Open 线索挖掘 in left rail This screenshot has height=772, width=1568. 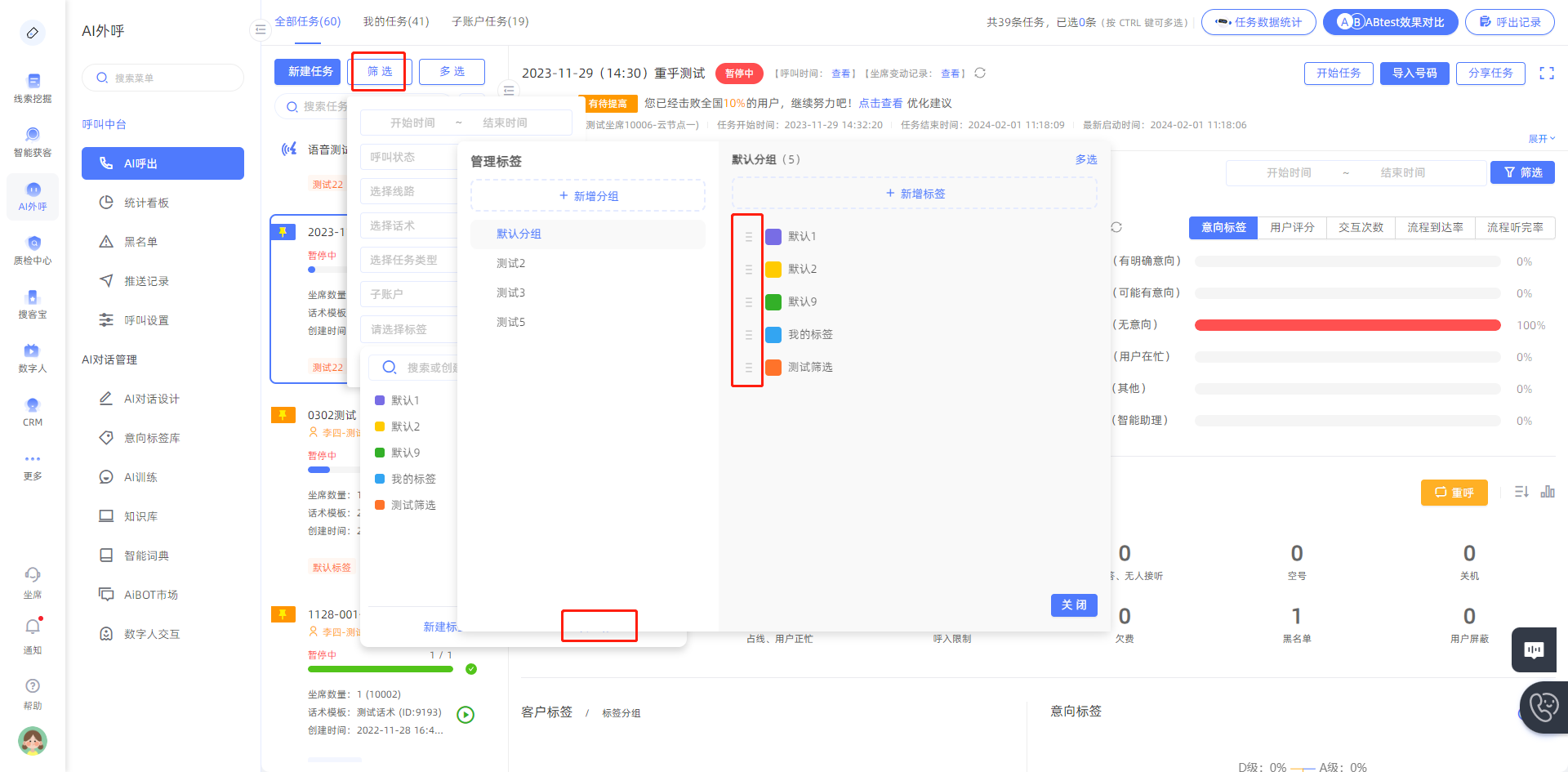33,87
